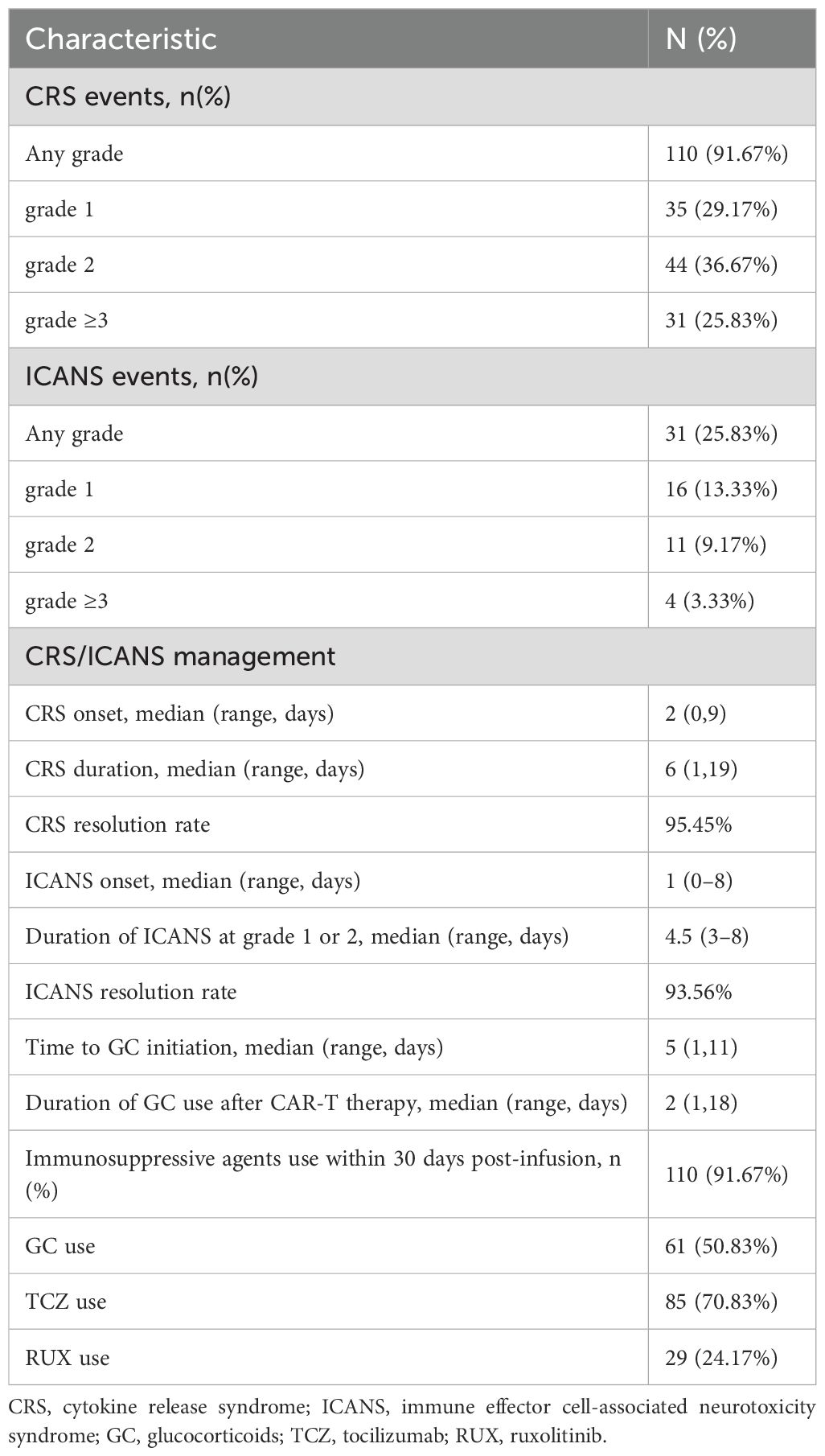Screen dimensions: 825x1456
Task: Click the abbreviations footnote below the table
Action: (x=412, y=1421)
